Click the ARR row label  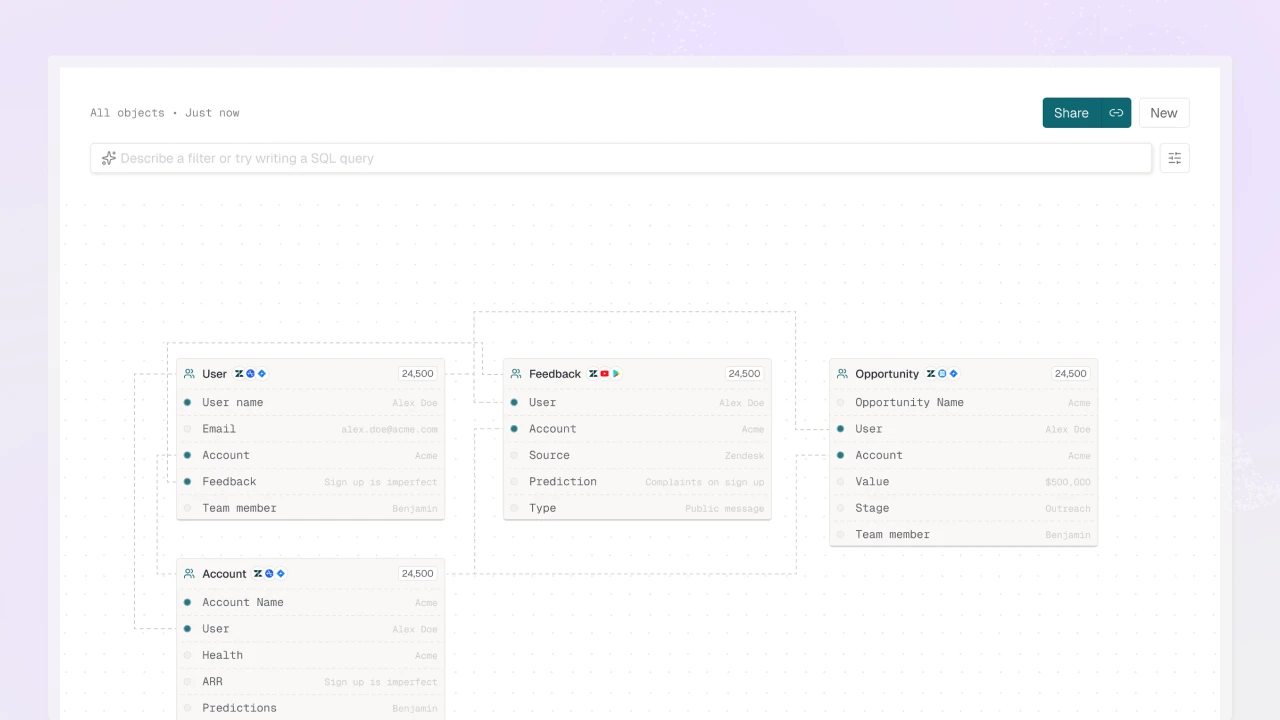[x=213, y=681]
